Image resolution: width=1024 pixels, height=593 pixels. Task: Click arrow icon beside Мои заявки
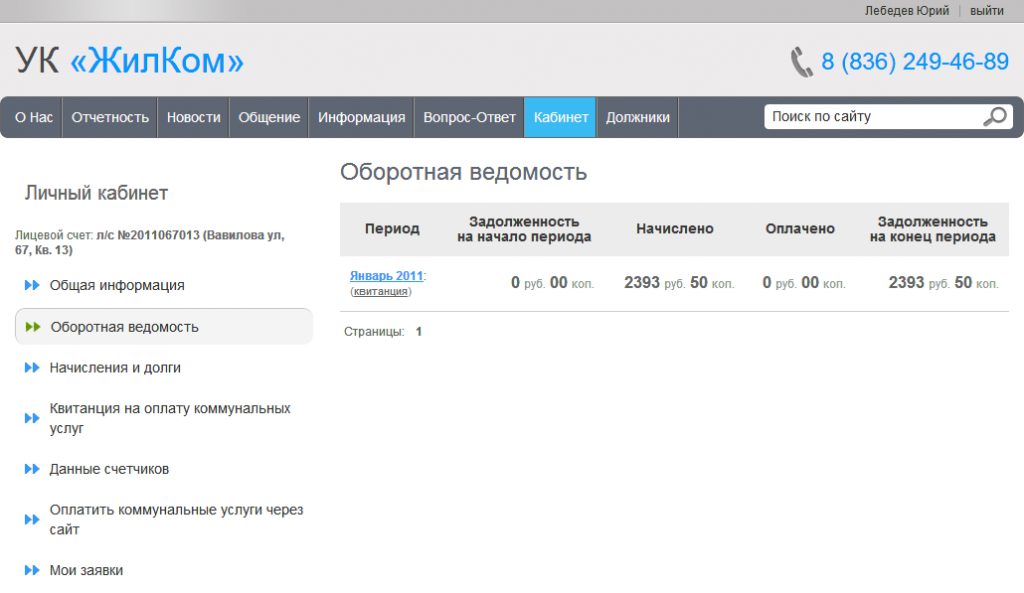32,571
